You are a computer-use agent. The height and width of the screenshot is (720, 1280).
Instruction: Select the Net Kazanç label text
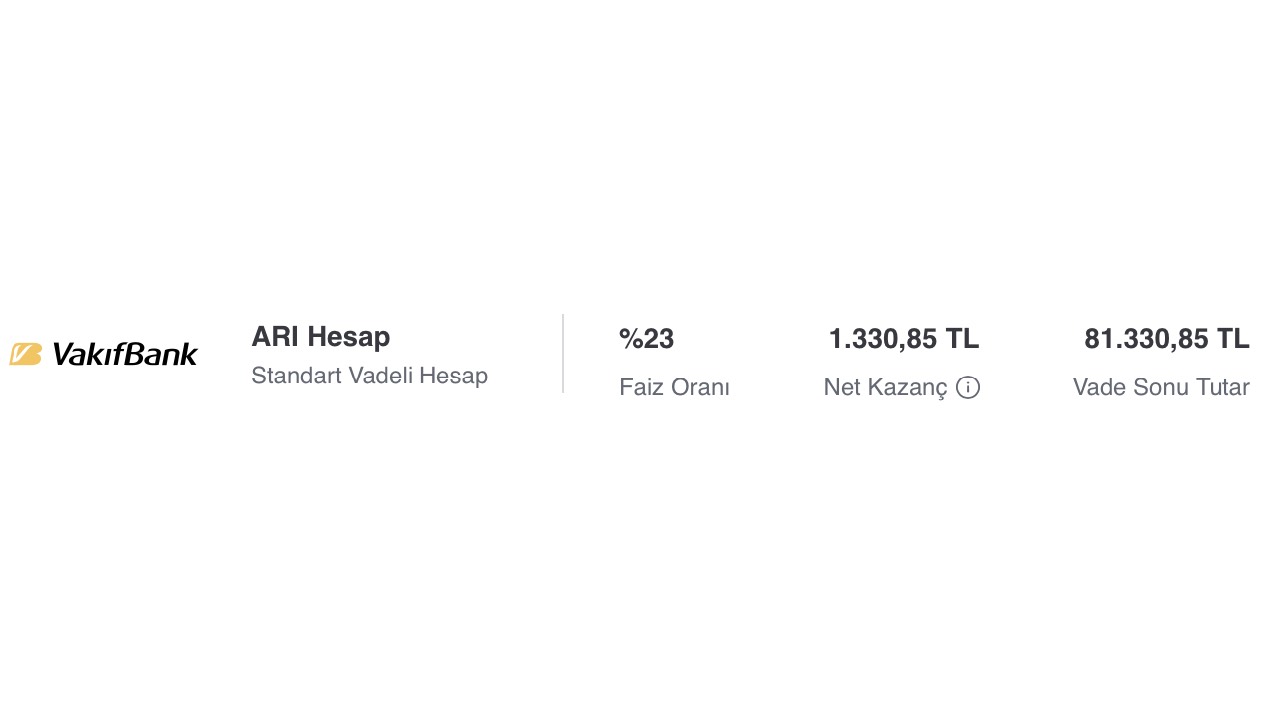pyautogui.click(x=885, y=387)
